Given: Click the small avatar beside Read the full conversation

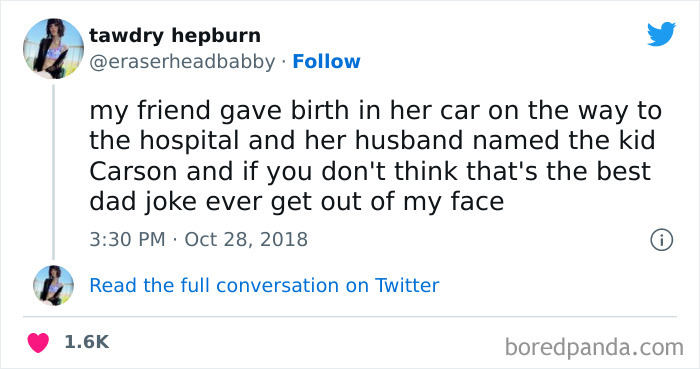Looking at the screenshot, I should tap(53, 285).
